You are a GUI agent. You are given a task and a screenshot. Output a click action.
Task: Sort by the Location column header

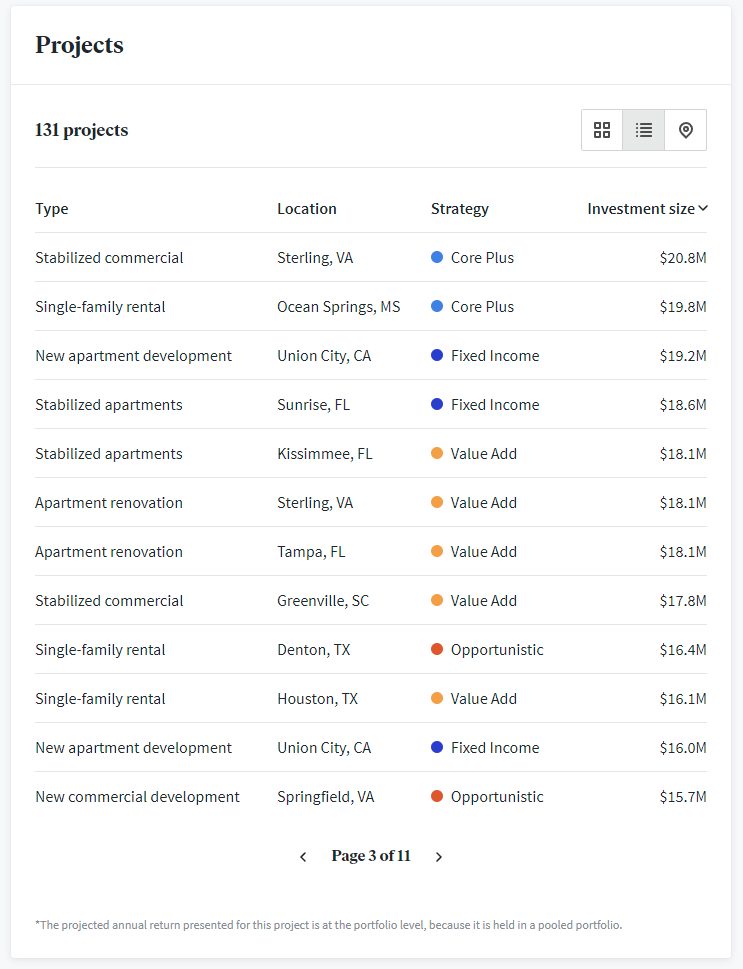pyautogui.click(x=306, y=208)
